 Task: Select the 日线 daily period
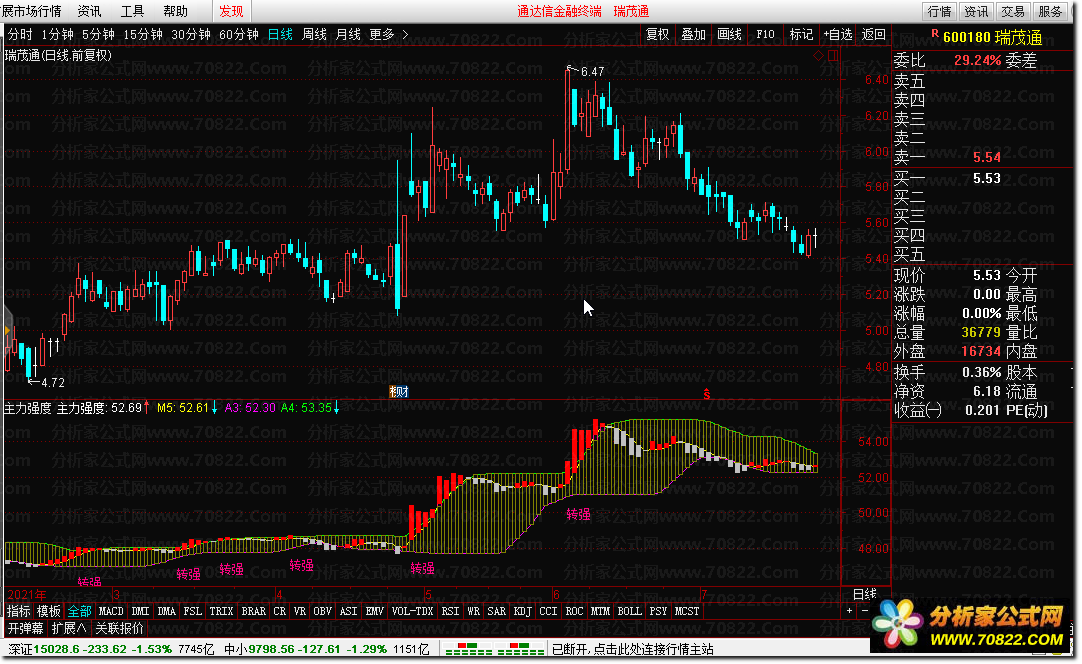[280, 34]
